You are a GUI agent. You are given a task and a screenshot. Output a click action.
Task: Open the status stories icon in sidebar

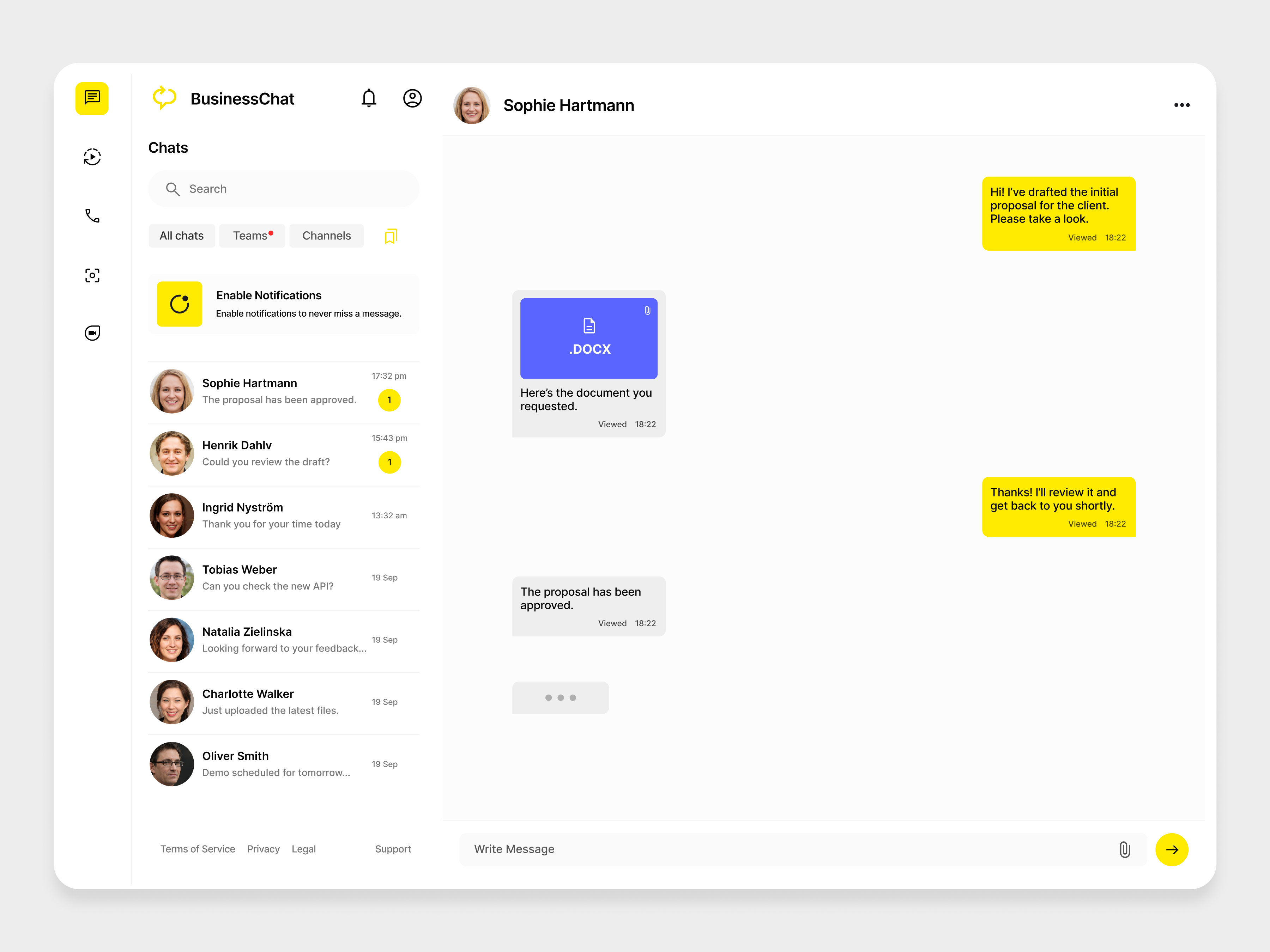92,157
